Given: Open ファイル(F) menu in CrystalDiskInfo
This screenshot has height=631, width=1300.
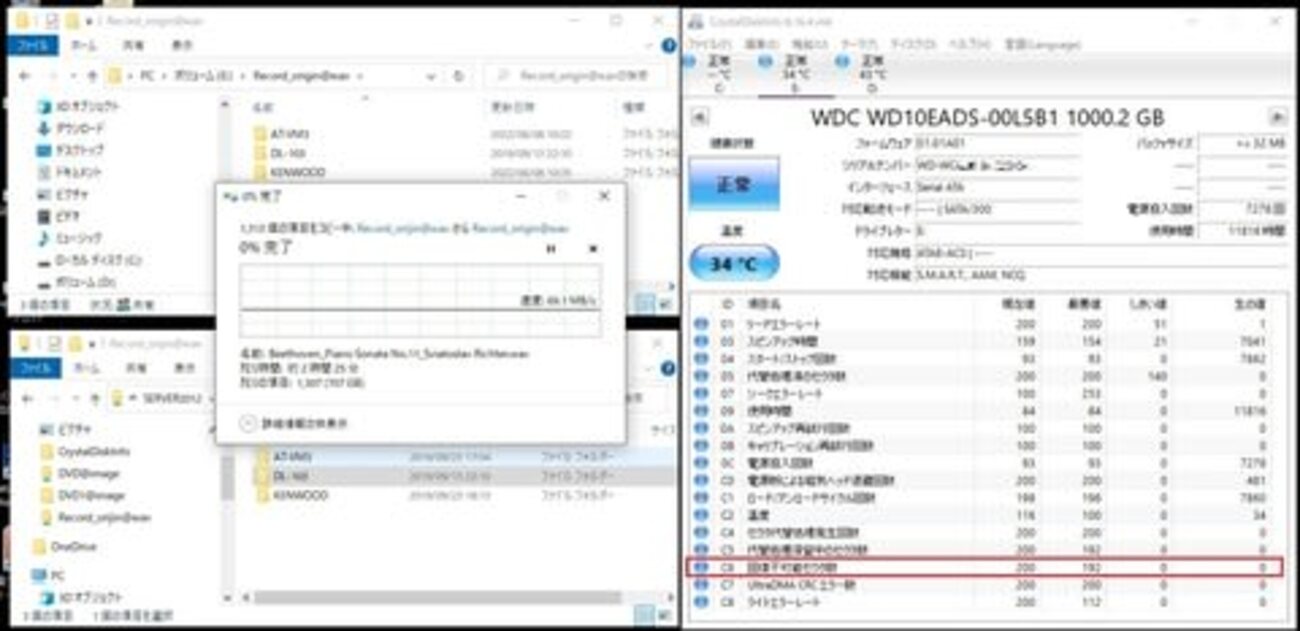Looking at the screenshot, I should pos(708,45).
